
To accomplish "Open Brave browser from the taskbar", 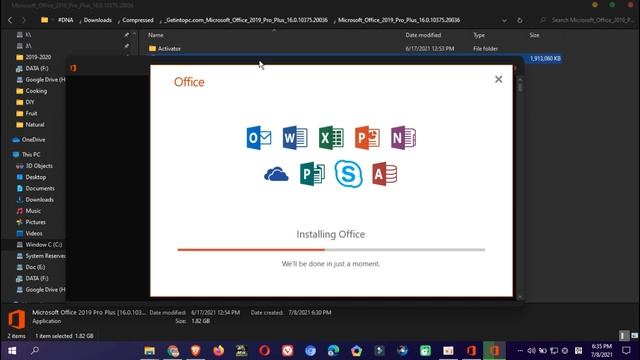I will coord(196,351).
